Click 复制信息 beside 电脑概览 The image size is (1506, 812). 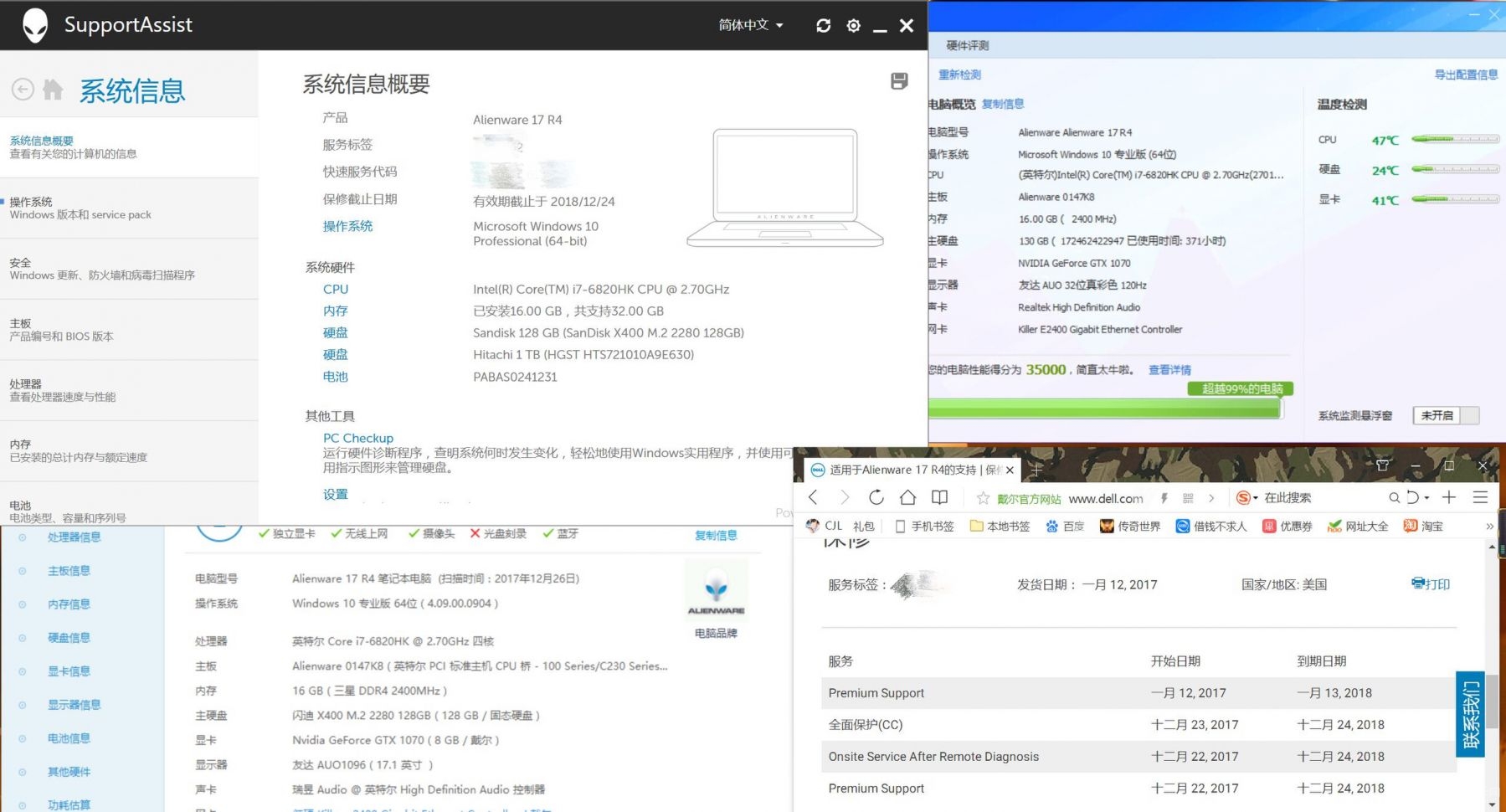(1003, 104)
